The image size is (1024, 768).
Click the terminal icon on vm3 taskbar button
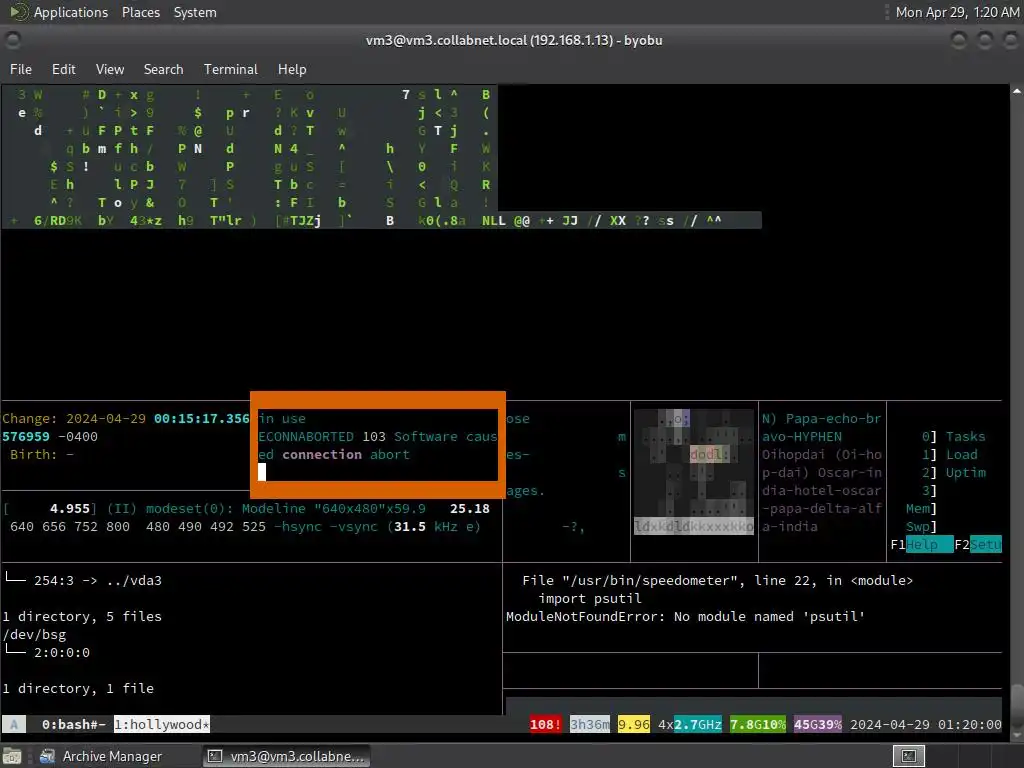pyautogui.click(x=215, y=756)
